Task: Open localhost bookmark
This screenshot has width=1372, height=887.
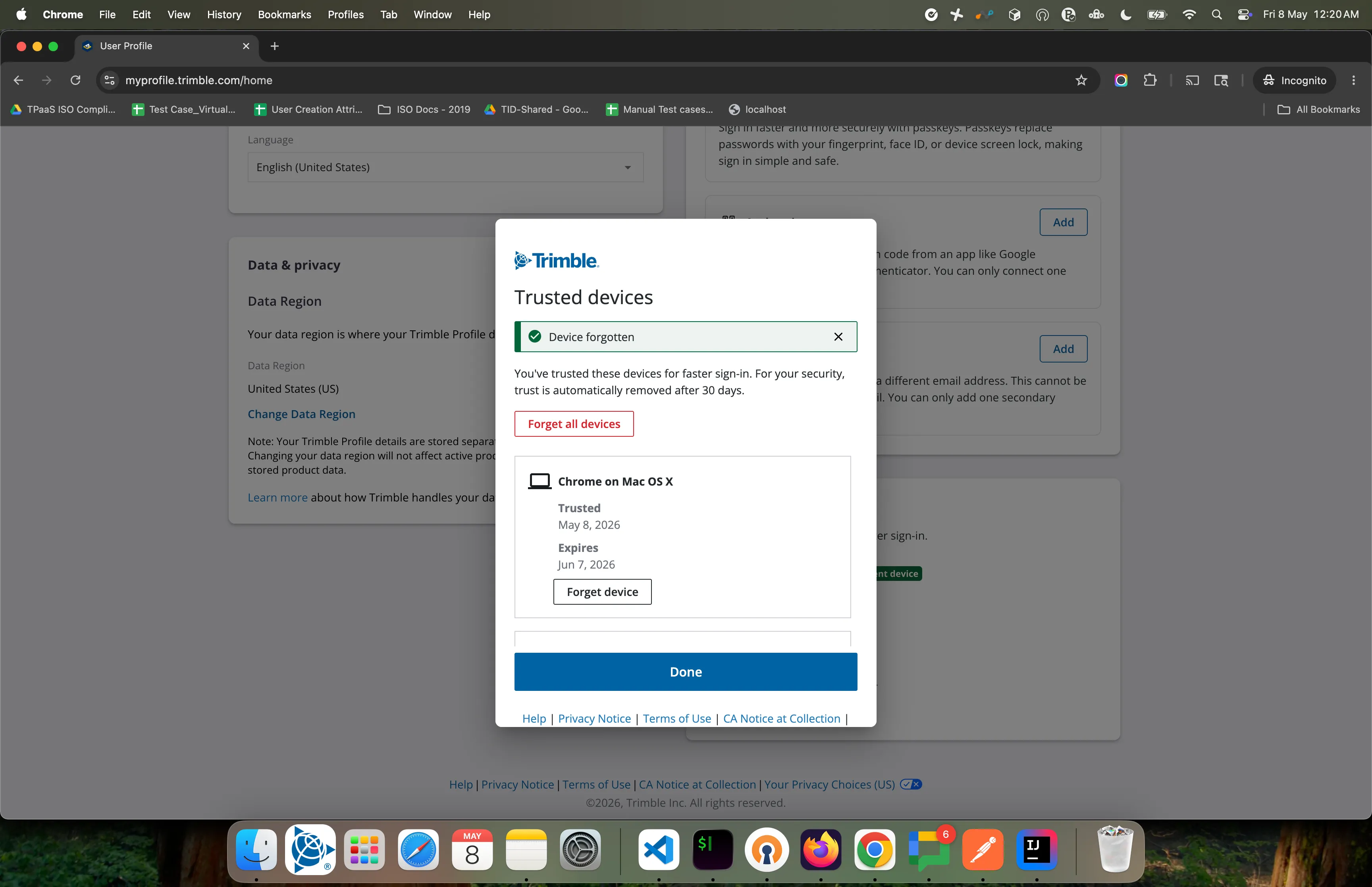Action: (x=757, y=110)
